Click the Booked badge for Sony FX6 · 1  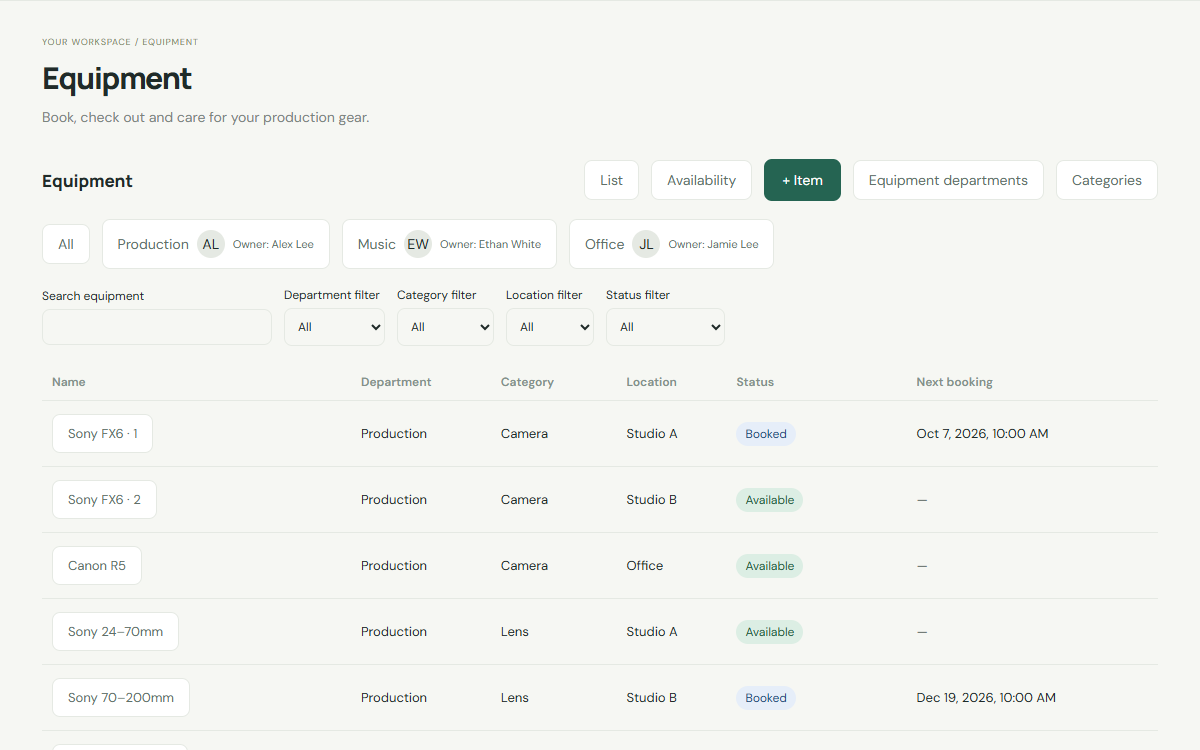(x=766, y=434)
